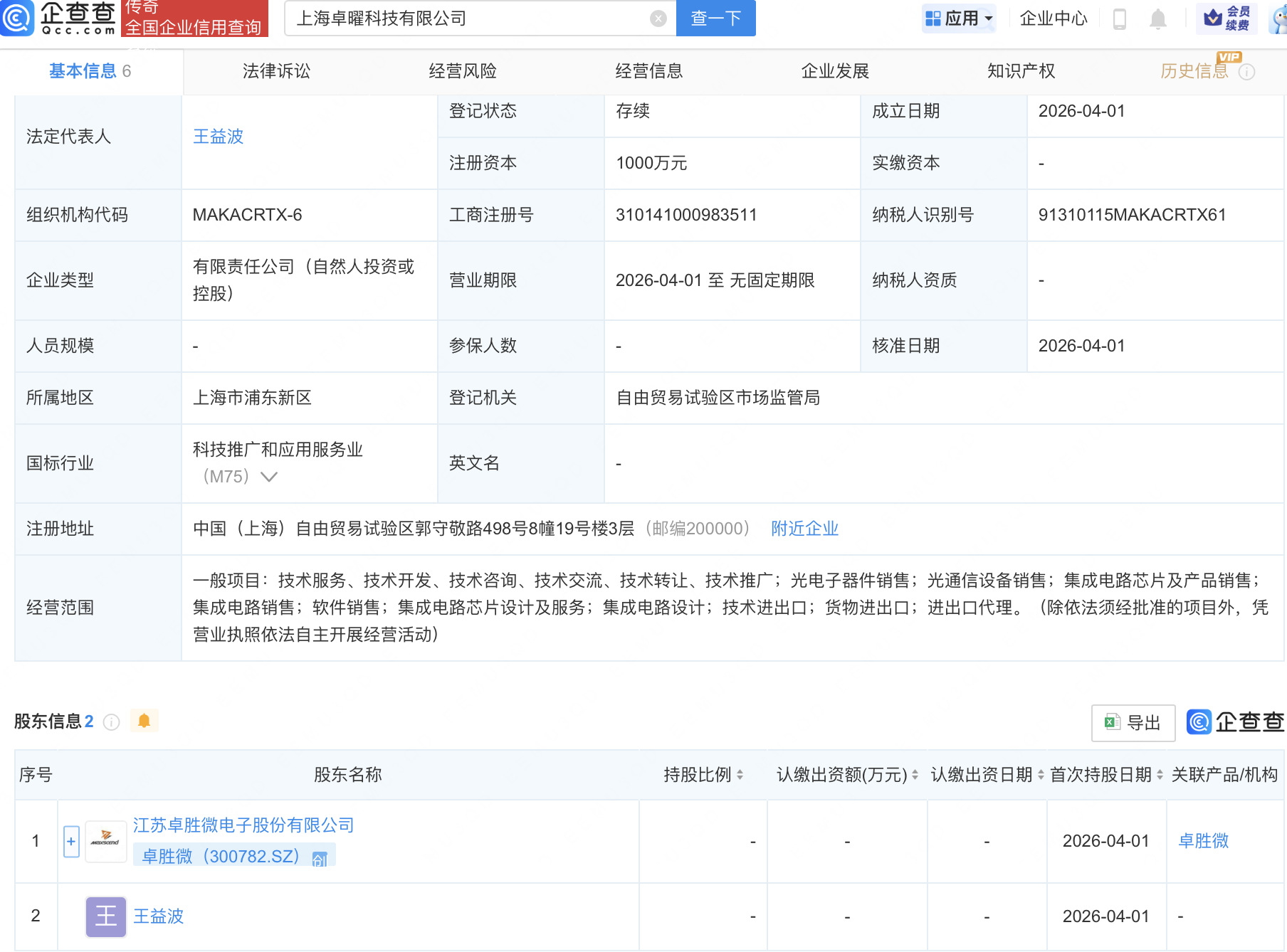
Task: Click the purple 王 avatar icon
Action: 105,916
